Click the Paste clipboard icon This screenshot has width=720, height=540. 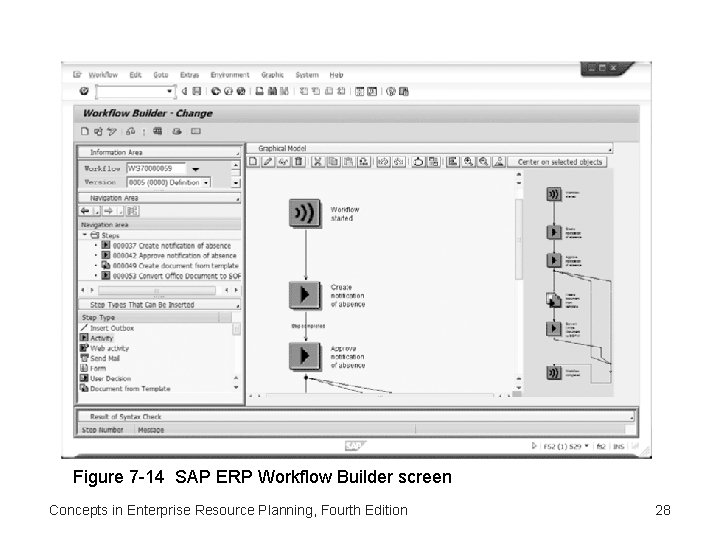pyautogui.click(x=349, y=162)
